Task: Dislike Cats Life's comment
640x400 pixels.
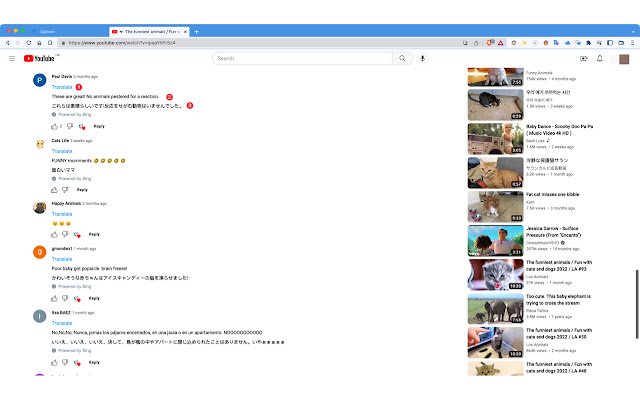Action: (65, 190)
